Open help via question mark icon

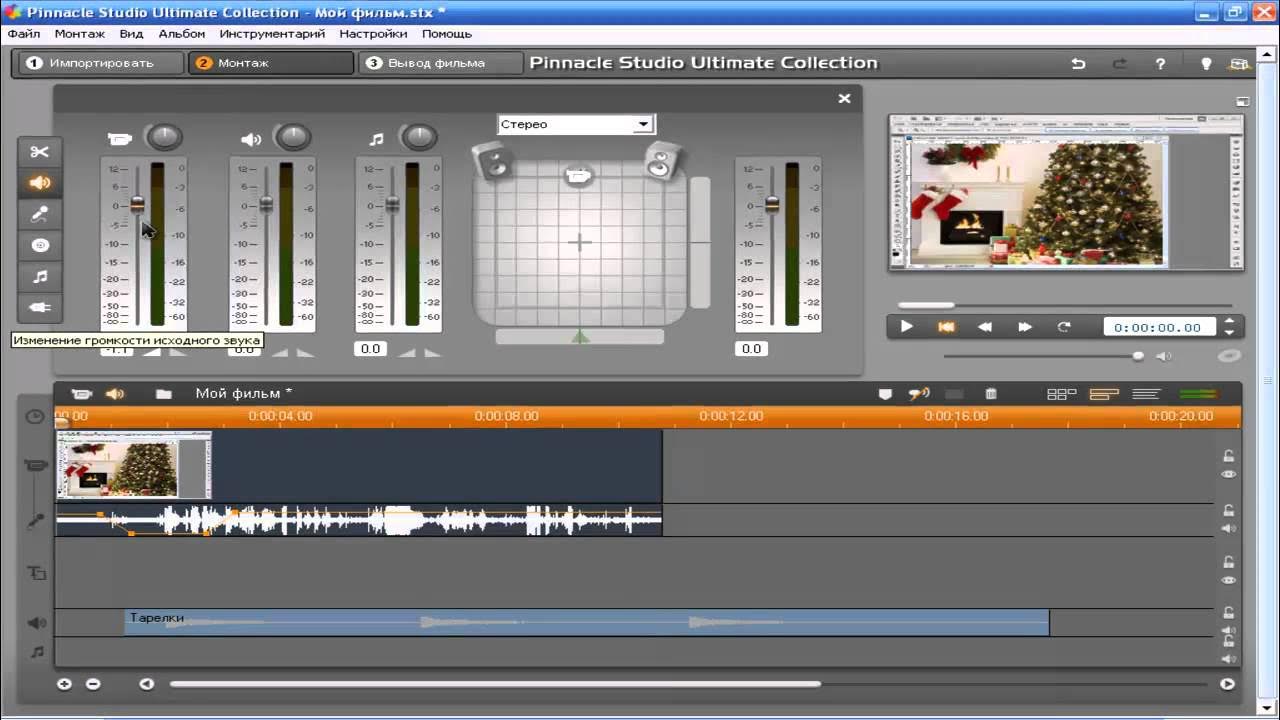1160,63
